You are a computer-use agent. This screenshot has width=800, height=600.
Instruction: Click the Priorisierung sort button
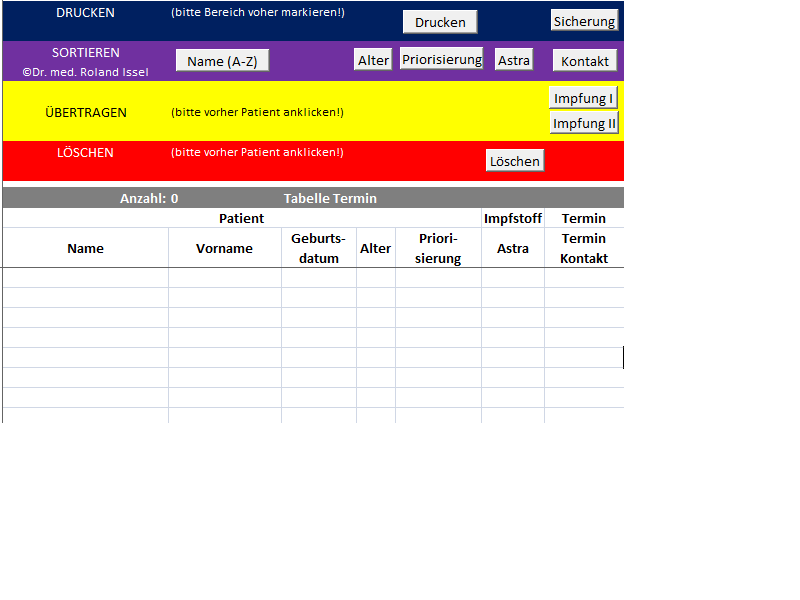pos(442,59)
